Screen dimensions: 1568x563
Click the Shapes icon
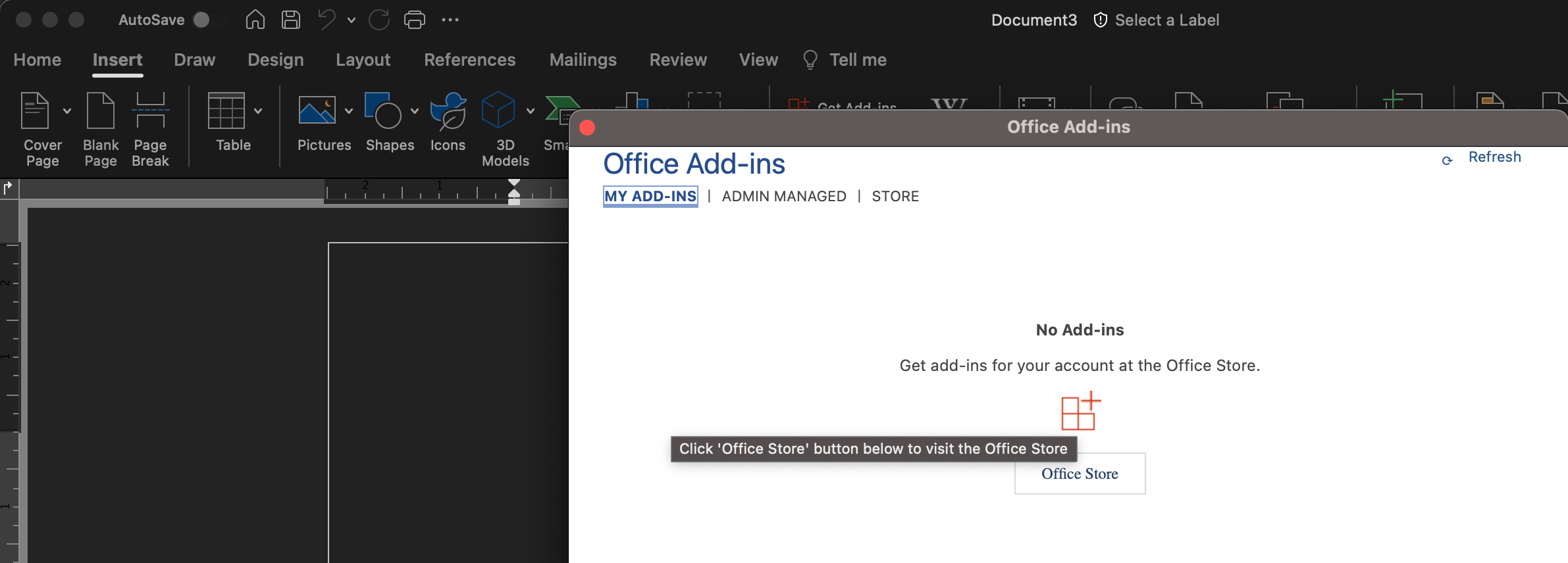click(x=383, y=110)
